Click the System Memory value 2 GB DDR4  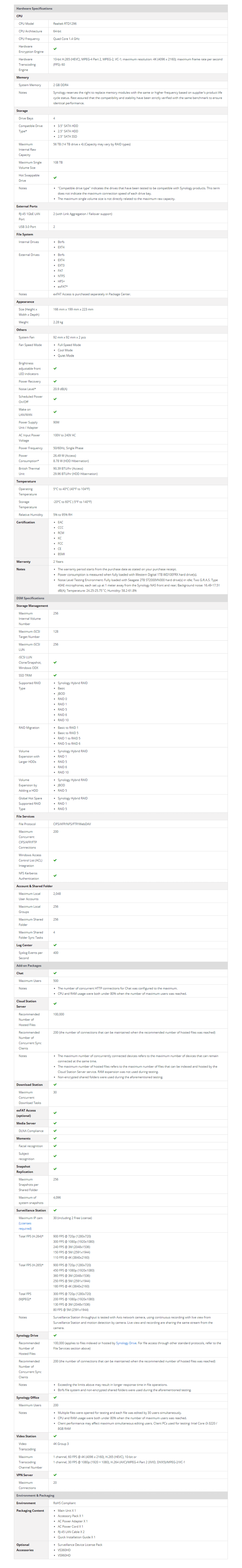pos(61,85)
